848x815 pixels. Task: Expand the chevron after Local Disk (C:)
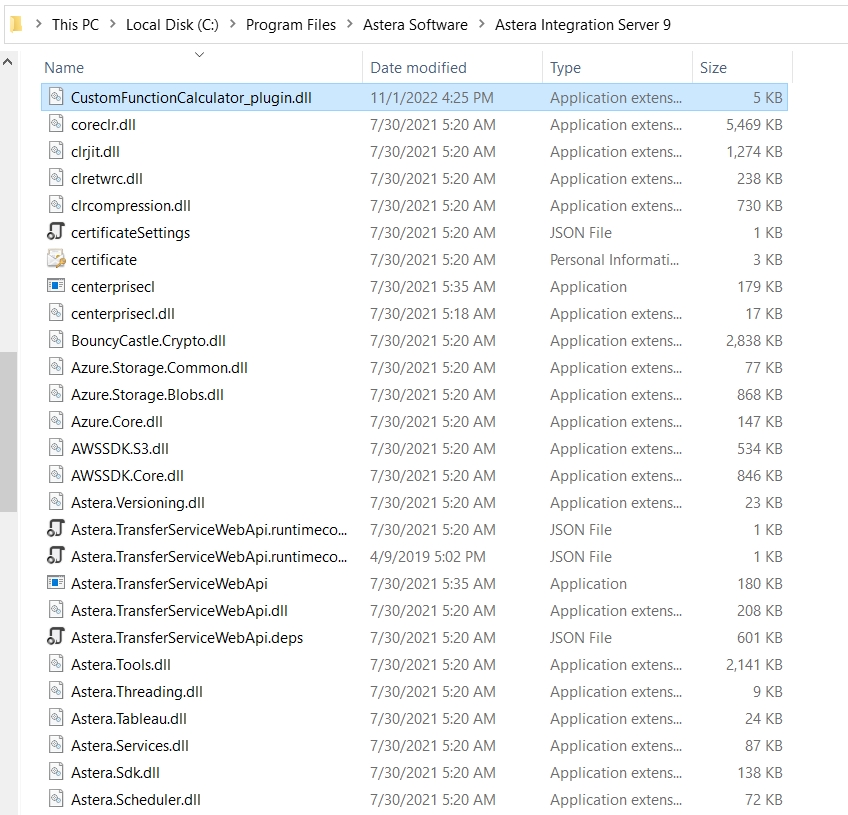pos(233,24)
